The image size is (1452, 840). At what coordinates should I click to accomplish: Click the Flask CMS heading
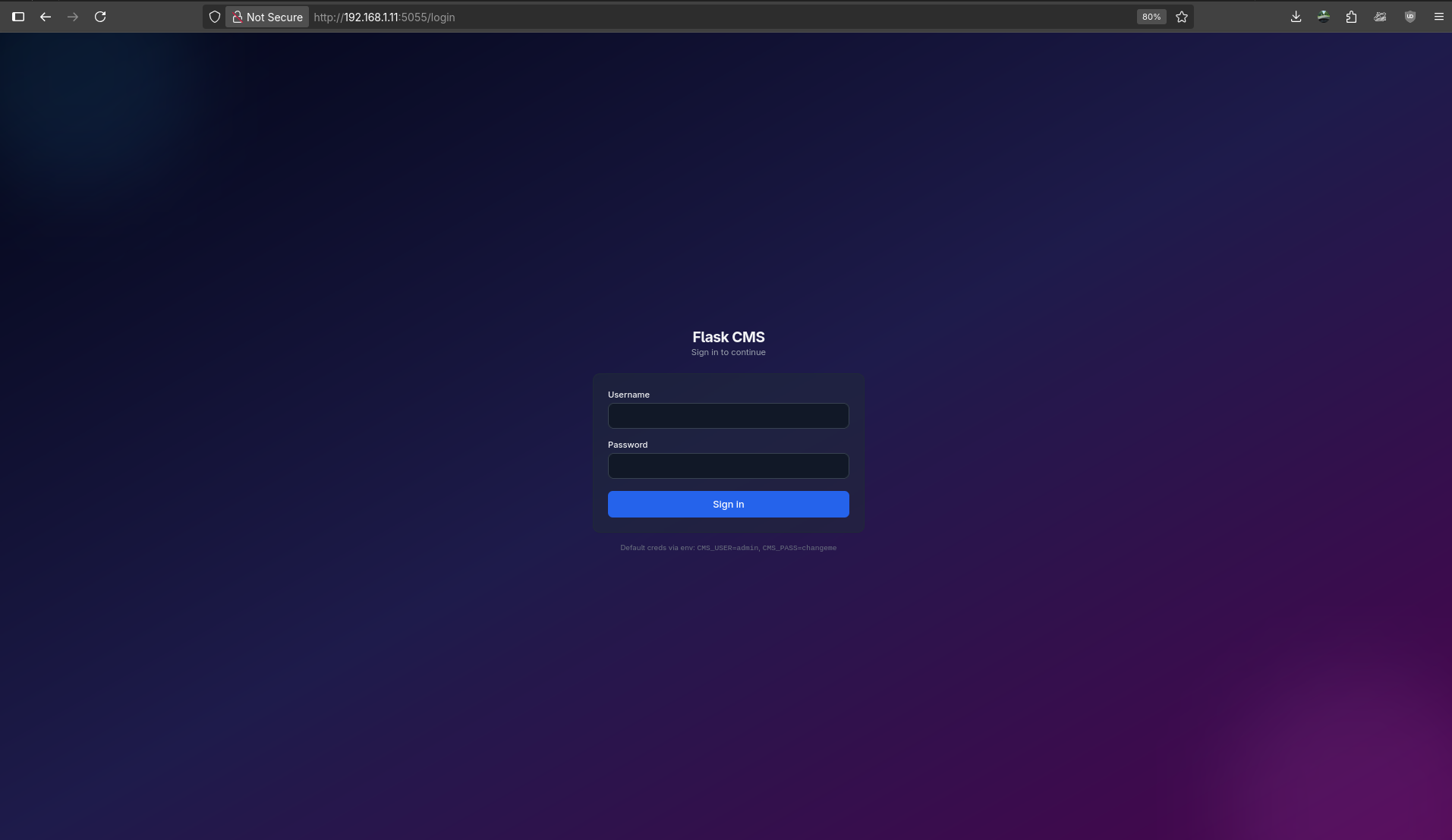click(728, 337)
